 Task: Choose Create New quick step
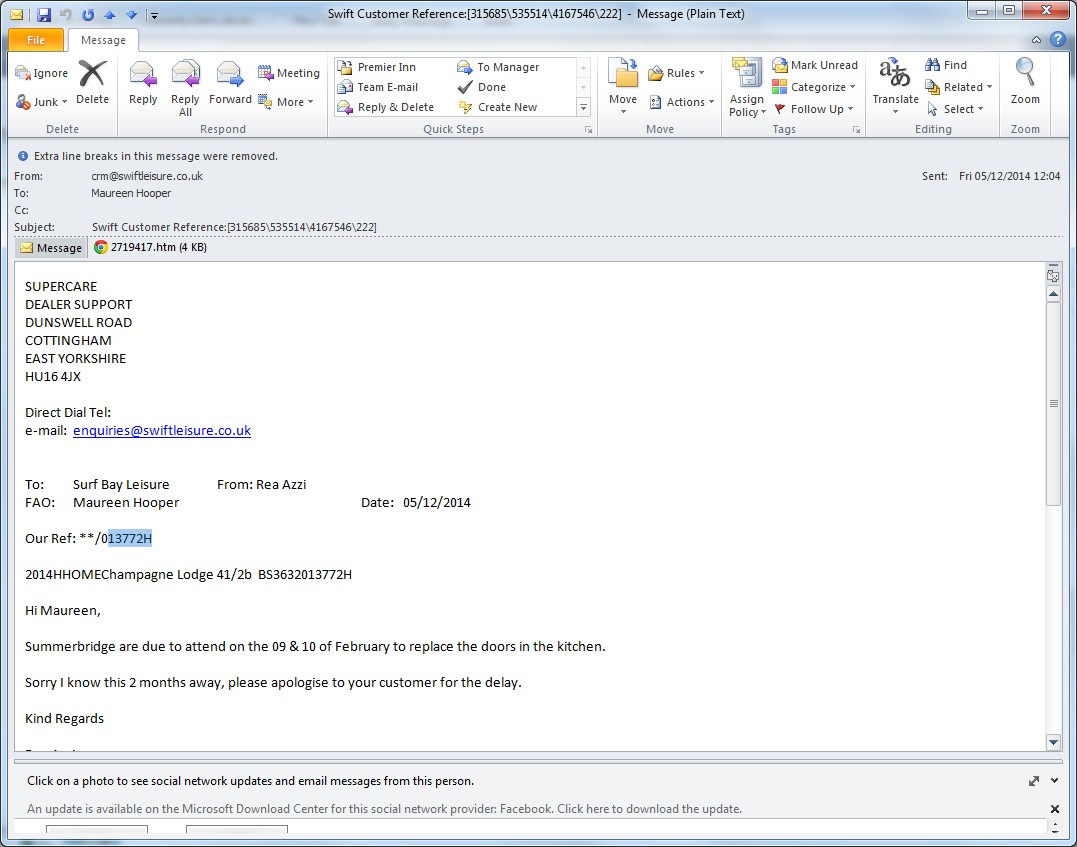coord(497,107)
